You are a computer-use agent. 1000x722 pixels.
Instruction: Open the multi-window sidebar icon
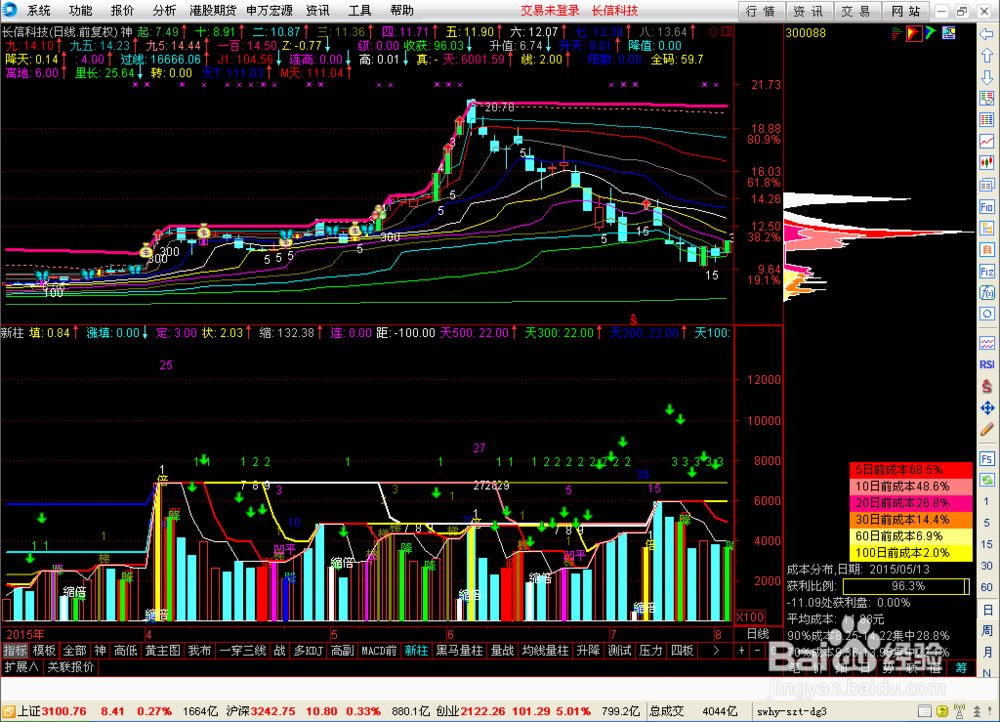[x=987, y=185]
